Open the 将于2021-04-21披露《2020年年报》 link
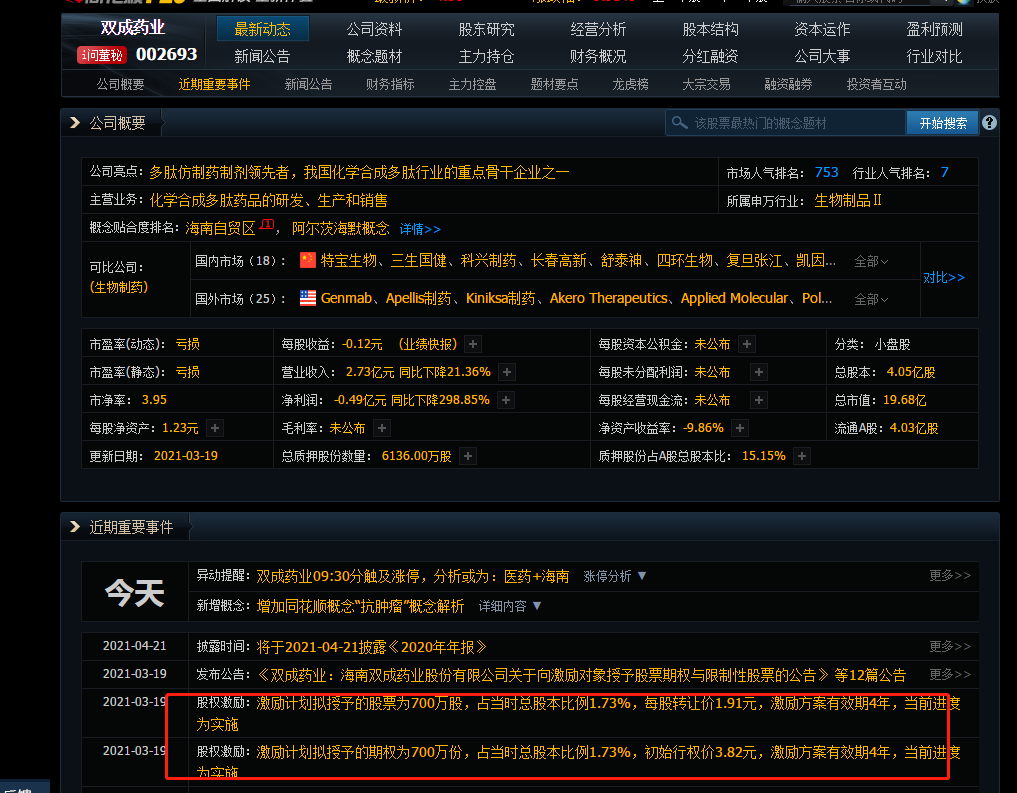The width and height of the screenshot is (1017, 793). (372, 647)
